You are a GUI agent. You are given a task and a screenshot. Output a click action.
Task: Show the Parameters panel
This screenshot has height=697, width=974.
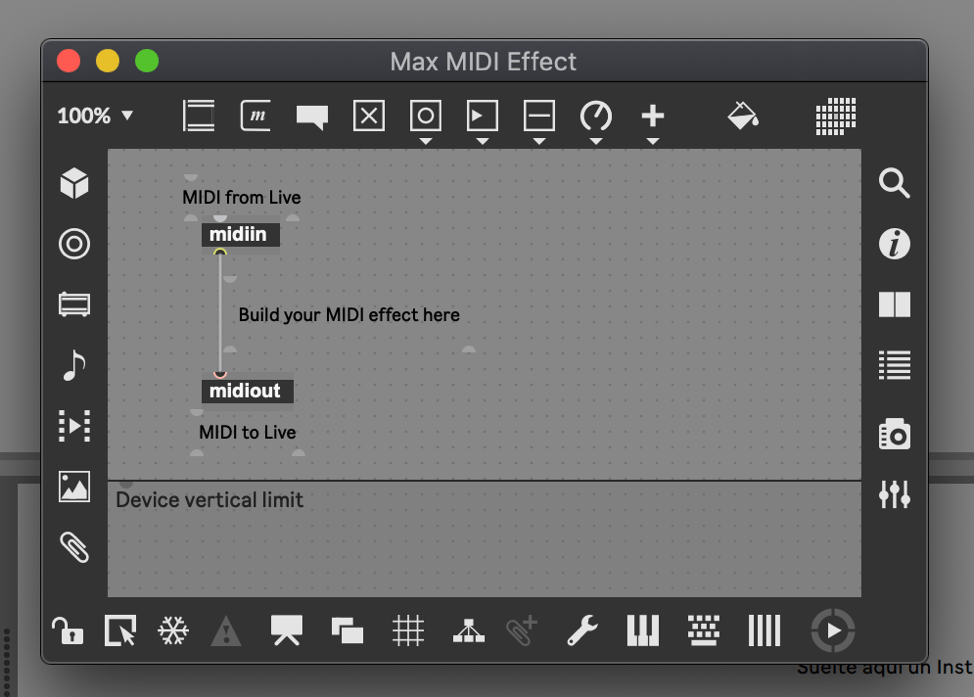coord(893,493)
